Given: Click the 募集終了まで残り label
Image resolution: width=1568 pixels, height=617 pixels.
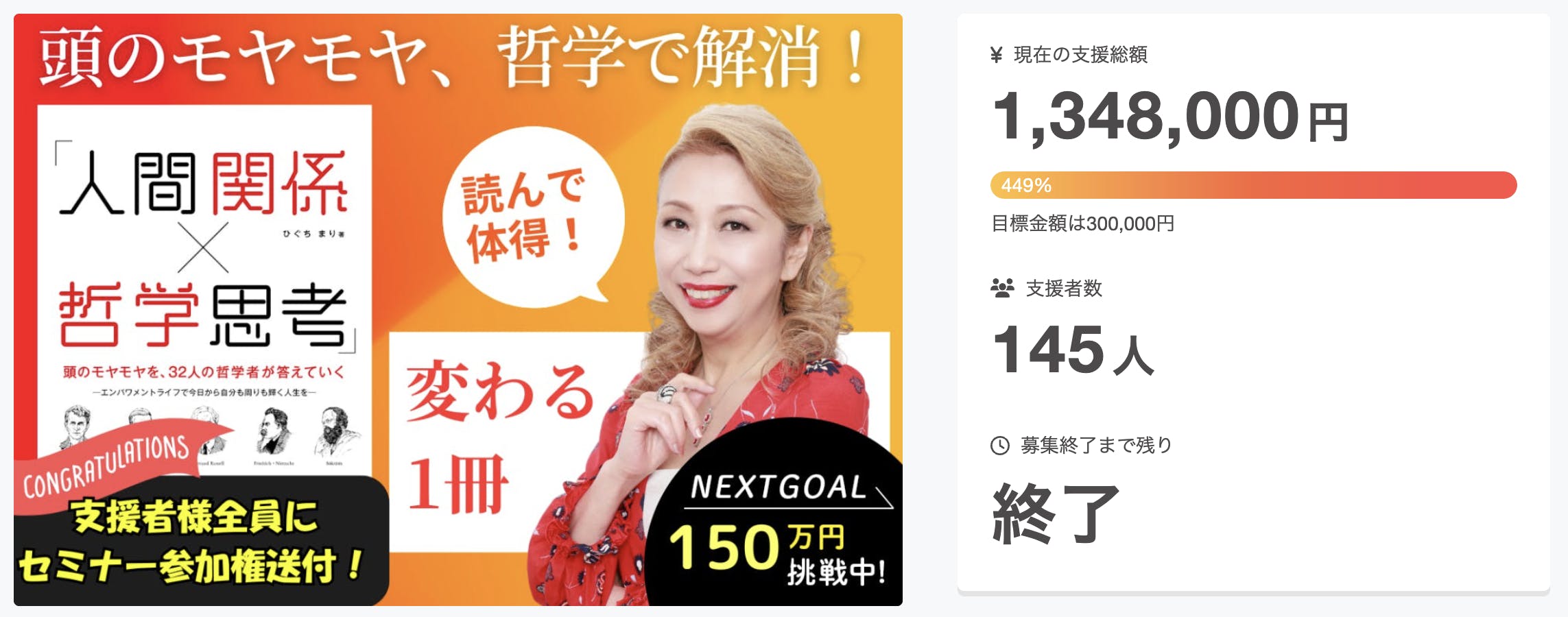Looking at the screenshot, I should pos(1096,446).
